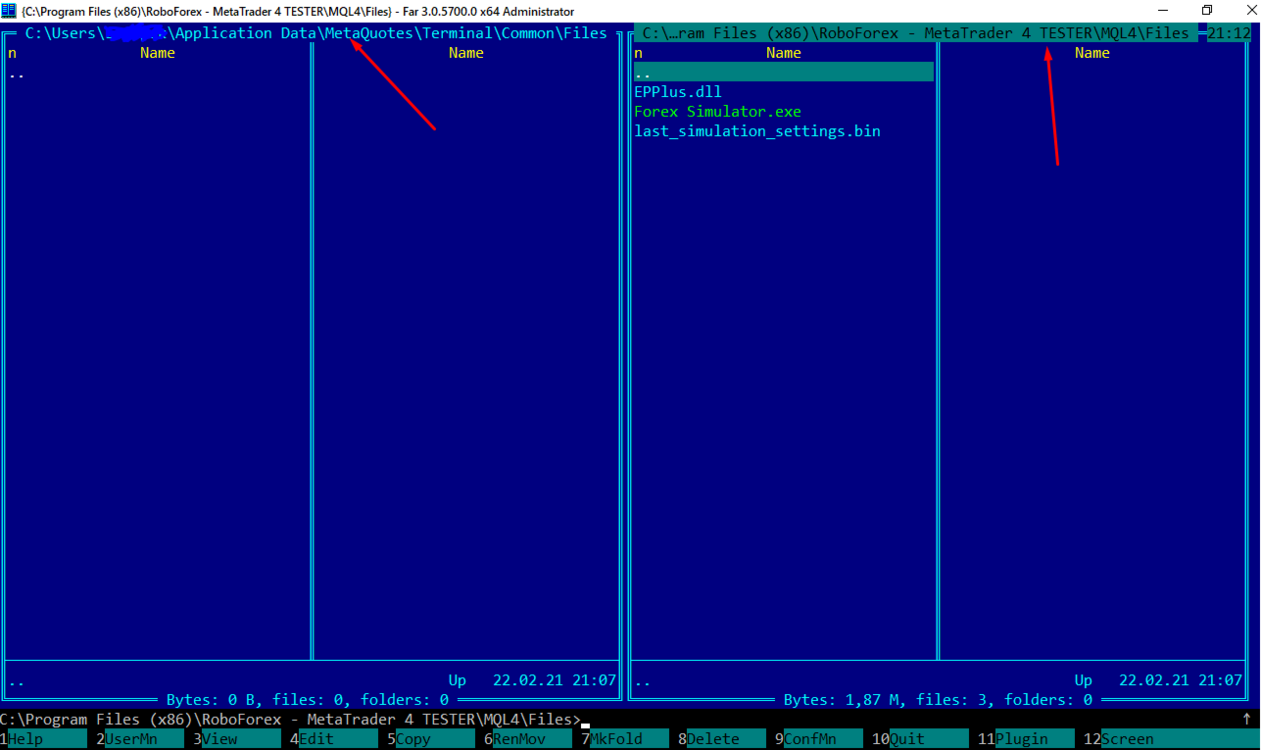
Task: Click the left panel Bytes summary status line
Action: [x=308, y=700]
